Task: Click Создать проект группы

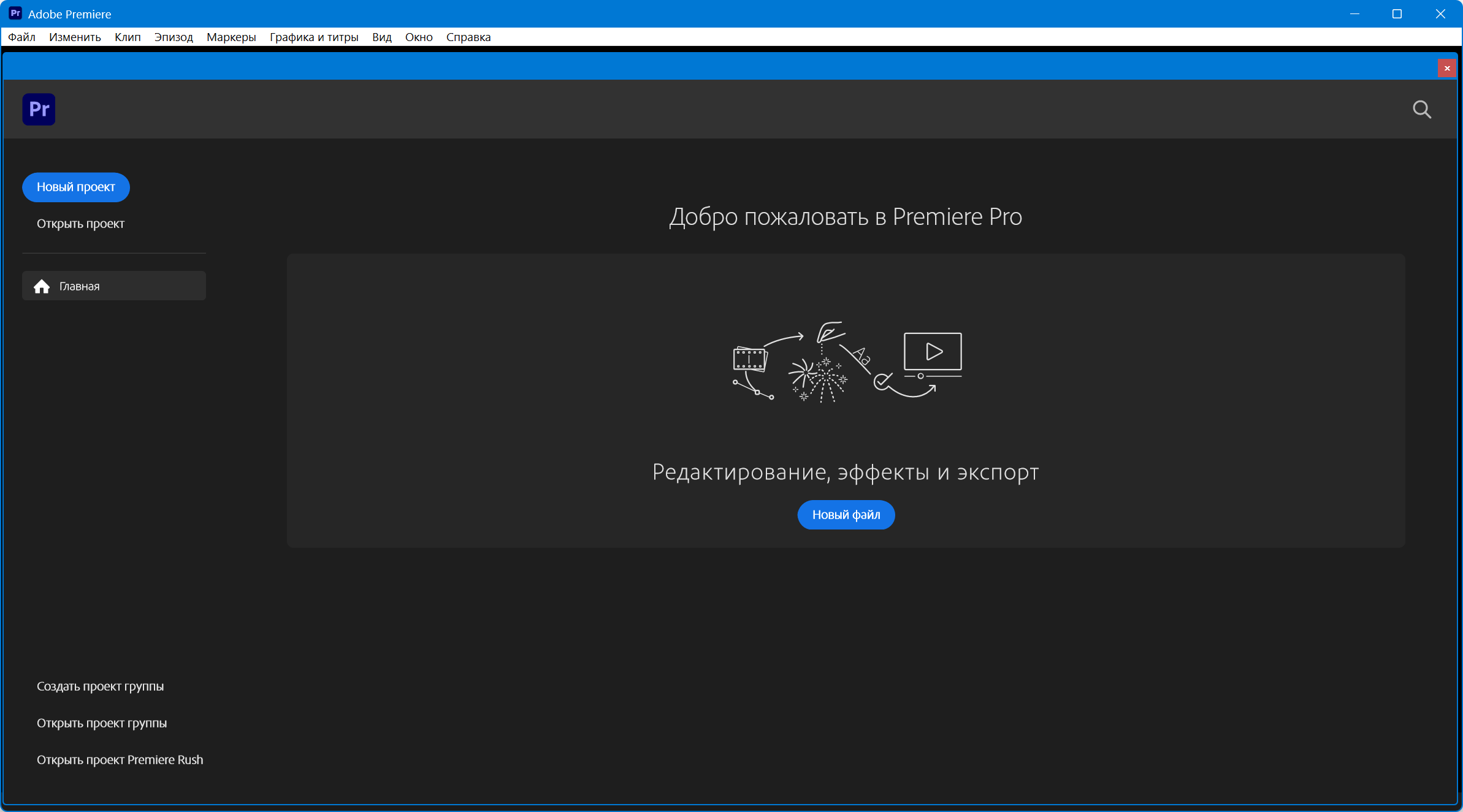Action: tap(100, 686)
